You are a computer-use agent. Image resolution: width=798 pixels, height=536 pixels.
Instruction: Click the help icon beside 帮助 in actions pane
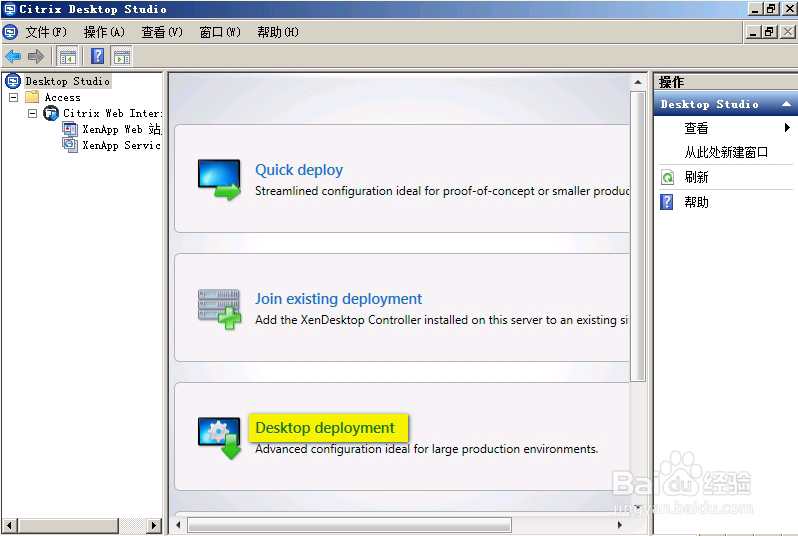667,202
